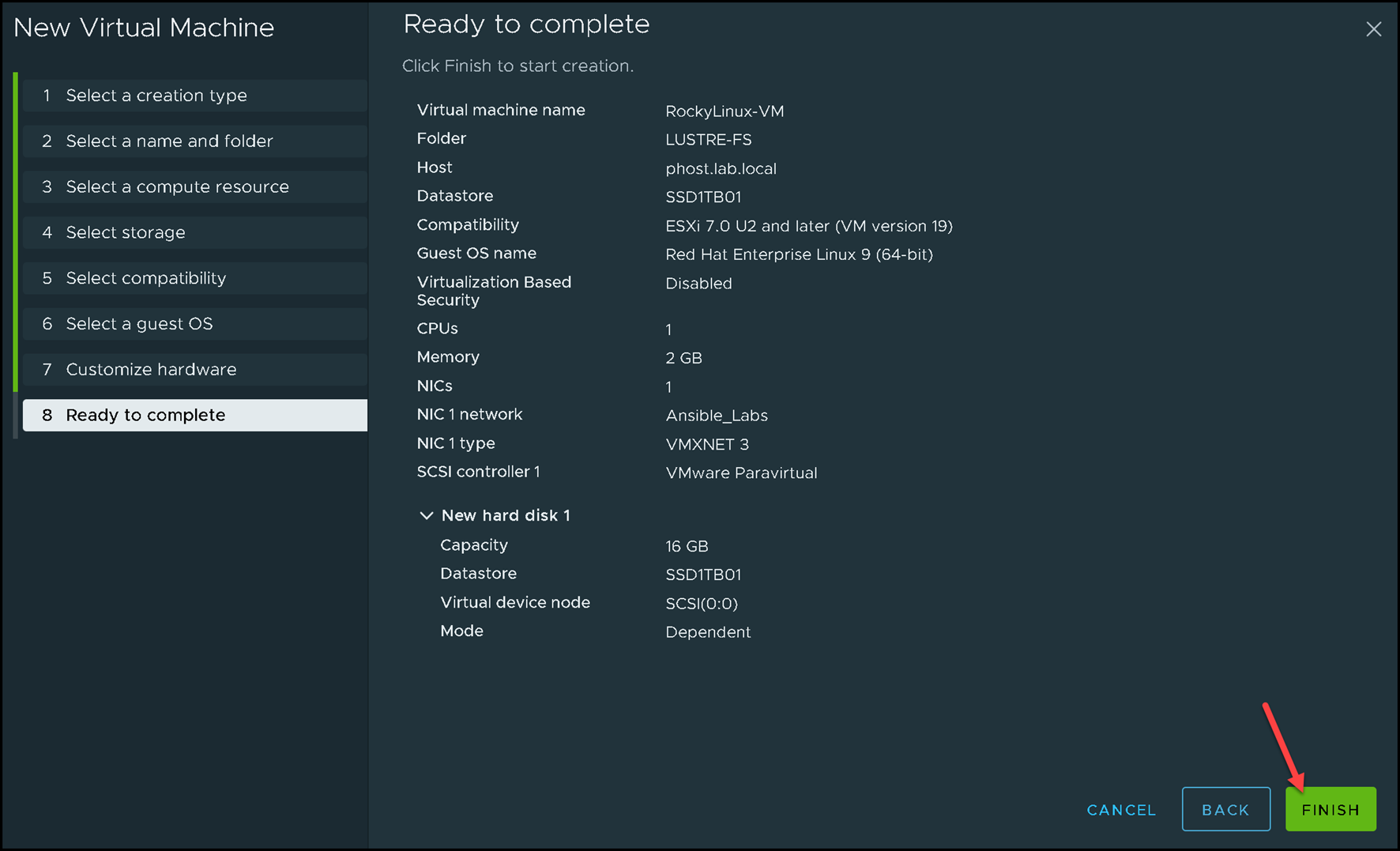1400x851 pixels.
Task: Click the phost.lab.local host value
Action: 721,169
